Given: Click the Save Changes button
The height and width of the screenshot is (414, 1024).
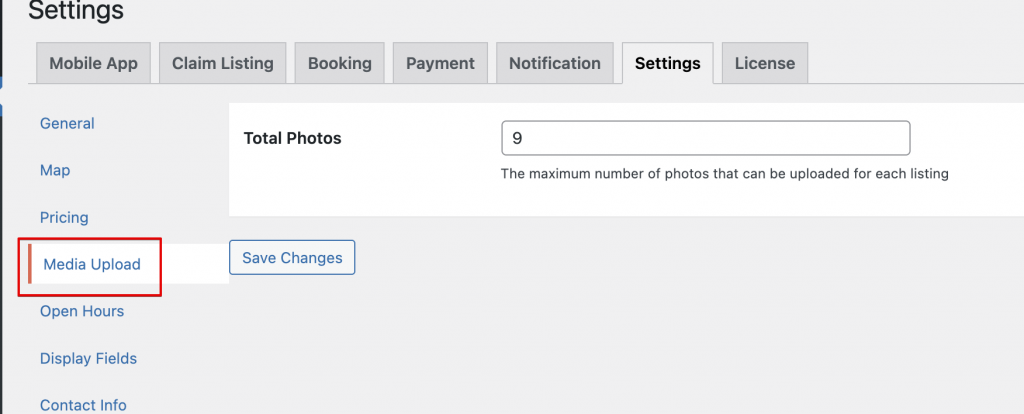Looking at the screenshot, I should point(292,257).
